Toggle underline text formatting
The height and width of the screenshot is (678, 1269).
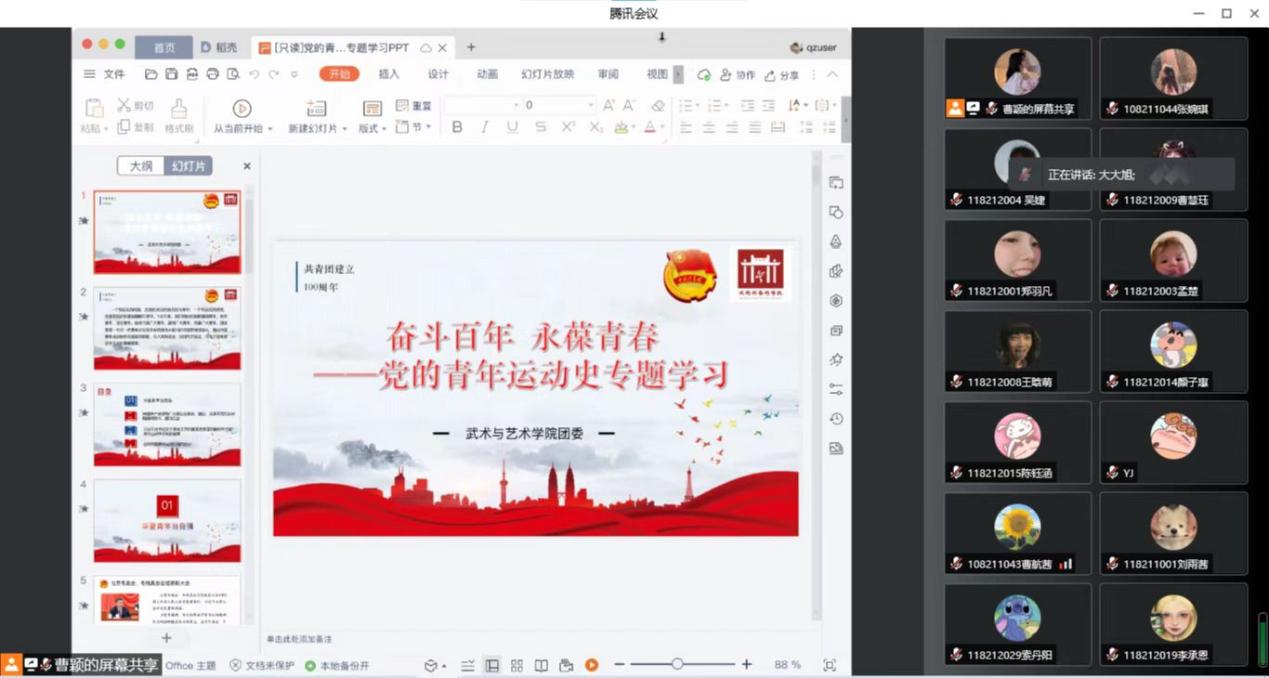tap(512, 127)
